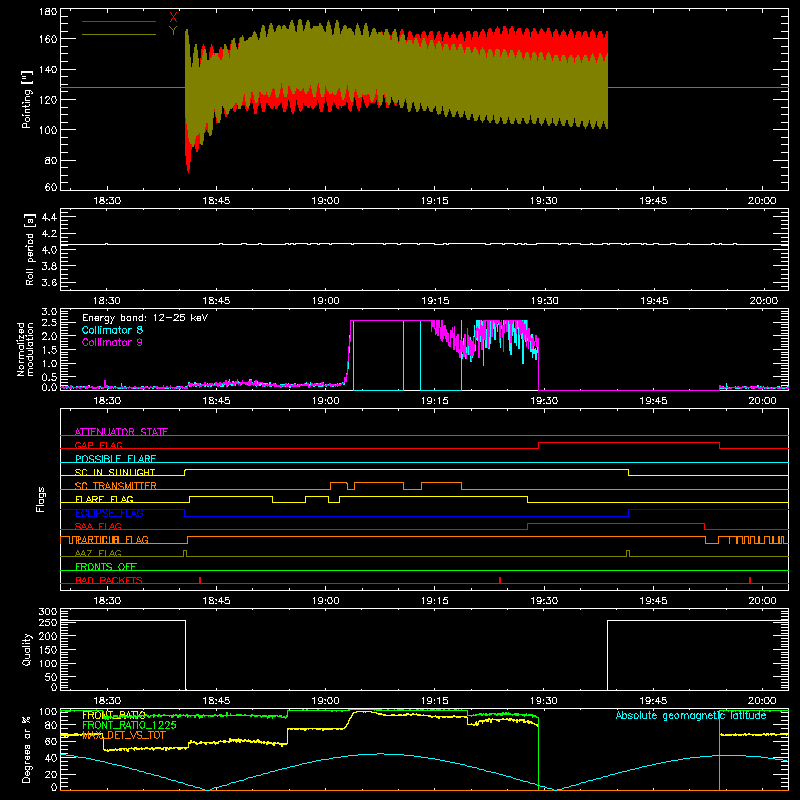800x800 pixels.
Task: Select the FLARE_FLAG label
Action: (104, 499)
